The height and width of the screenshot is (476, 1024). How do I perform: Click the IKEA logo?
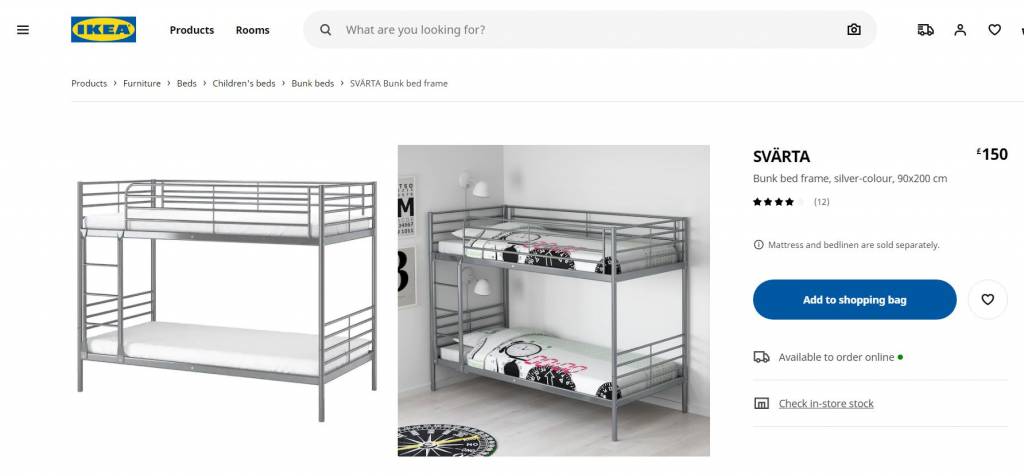[x=103, y=29]
